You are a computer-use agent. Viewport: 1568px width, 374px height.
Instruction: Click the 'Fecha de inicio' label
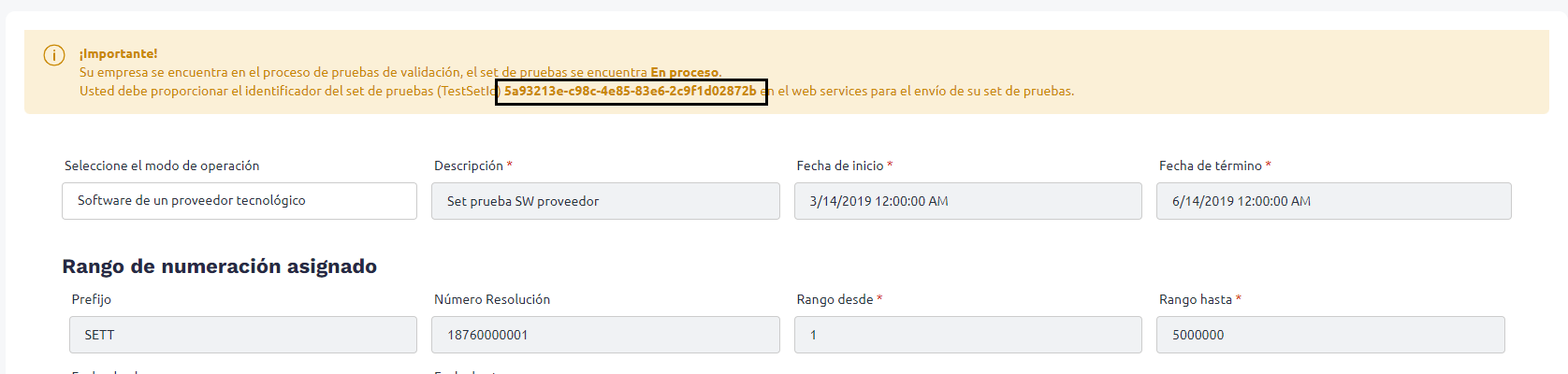click(x=840, y=165)
